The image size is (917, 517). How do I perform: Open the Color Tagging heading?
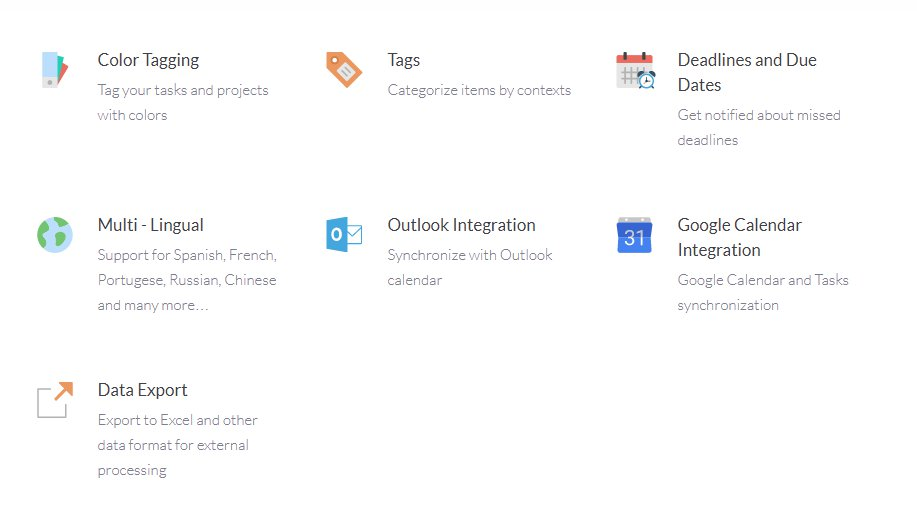(149, 60)
